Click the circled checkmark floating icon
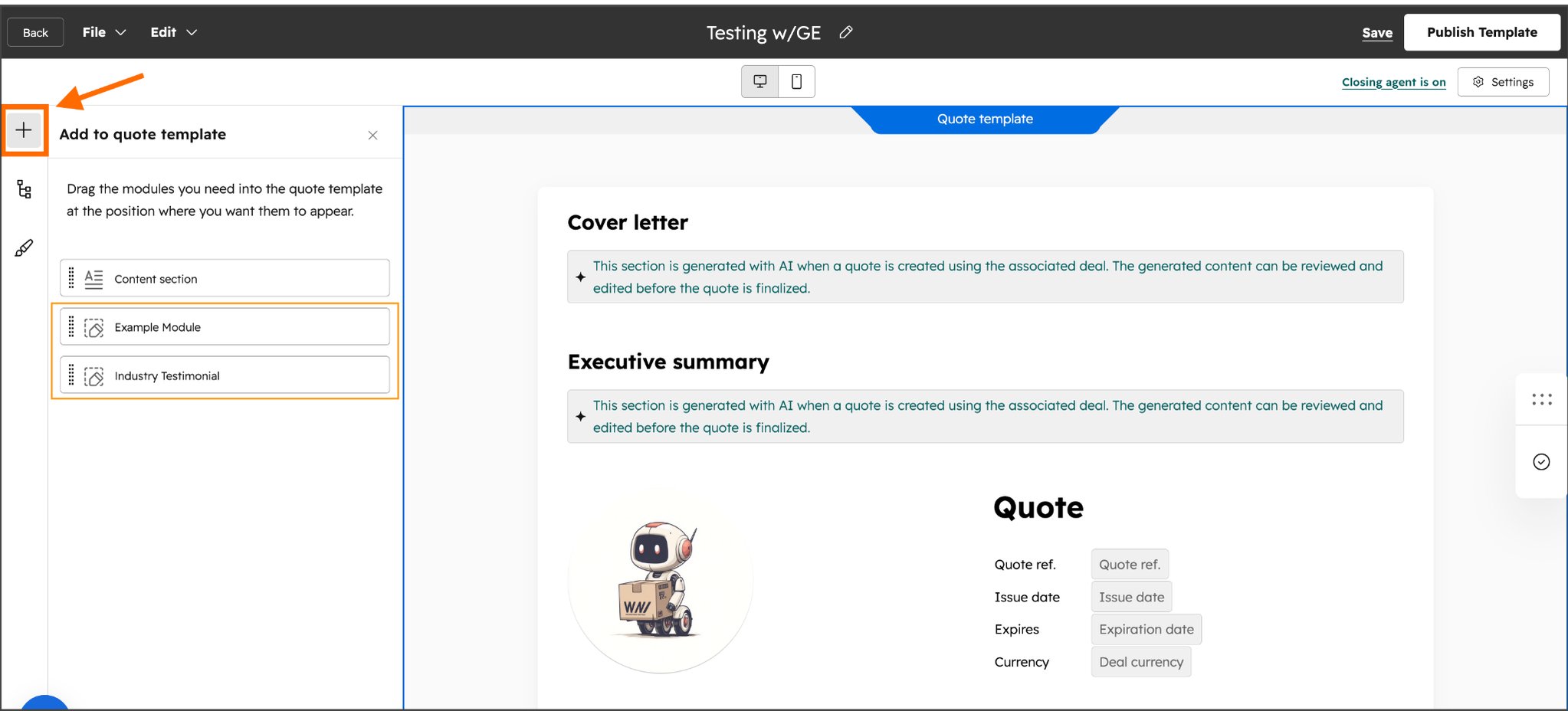 tap(1541, 461)
